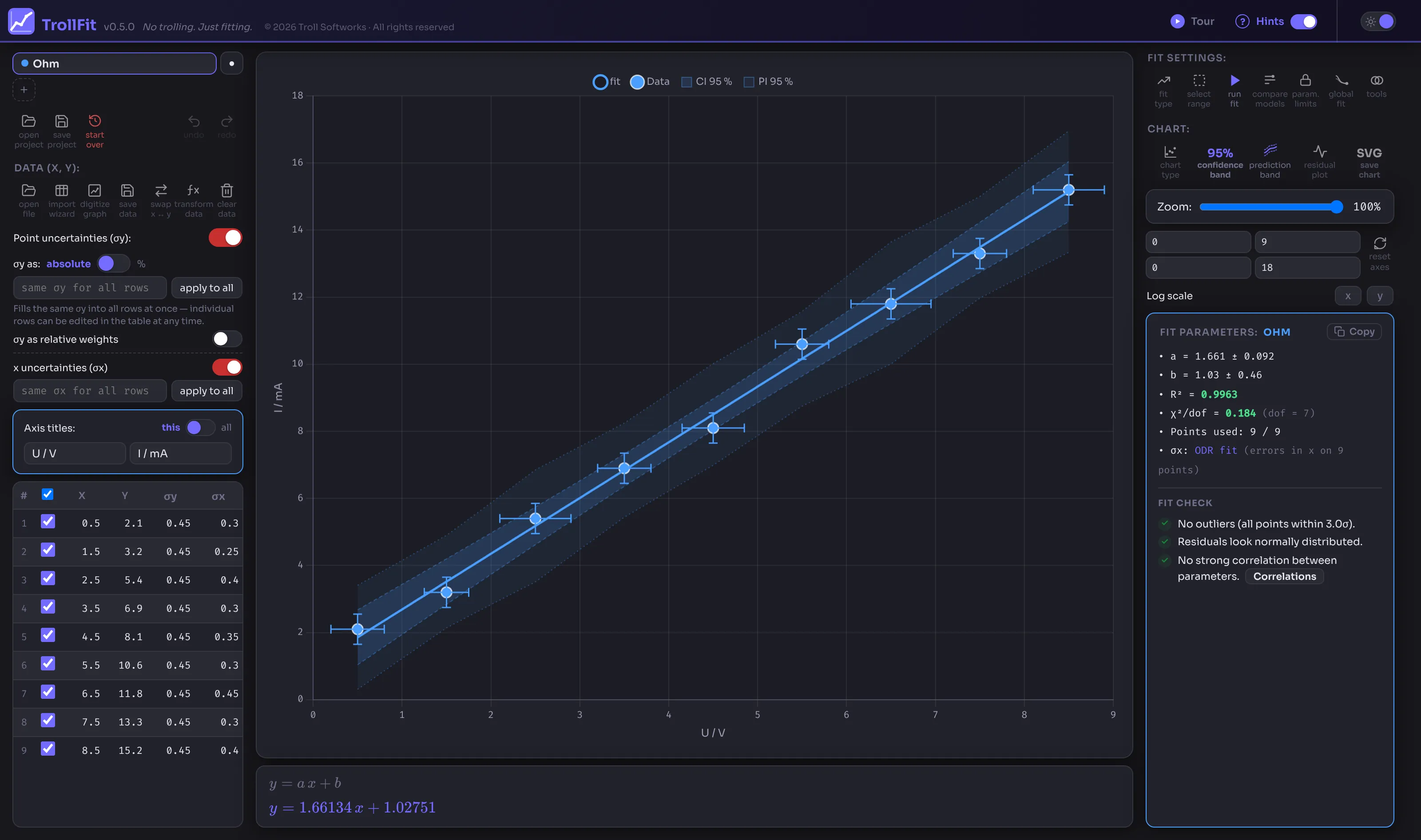Click the same σy for all rows field
The height and width of the screenshot is (840, 1421).
click(x=90, y=288)
